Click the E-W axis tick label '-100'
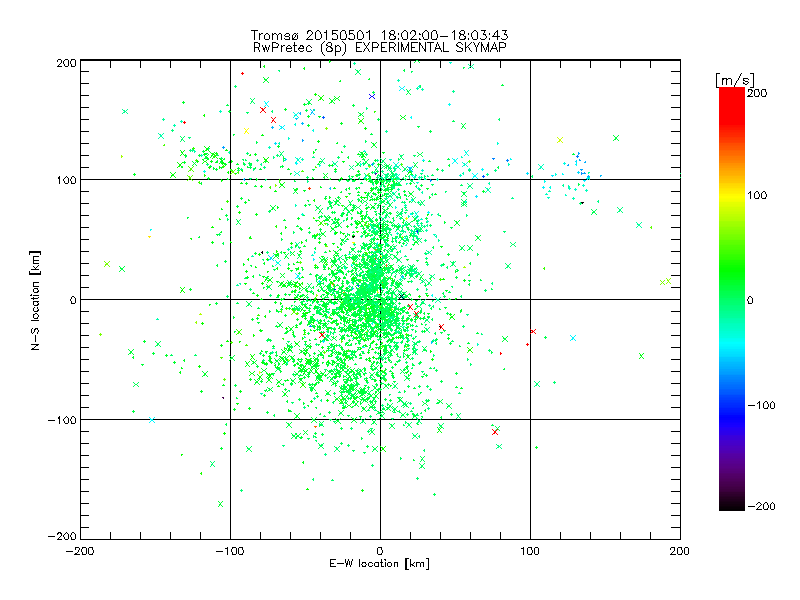 (x=230, y=551)
